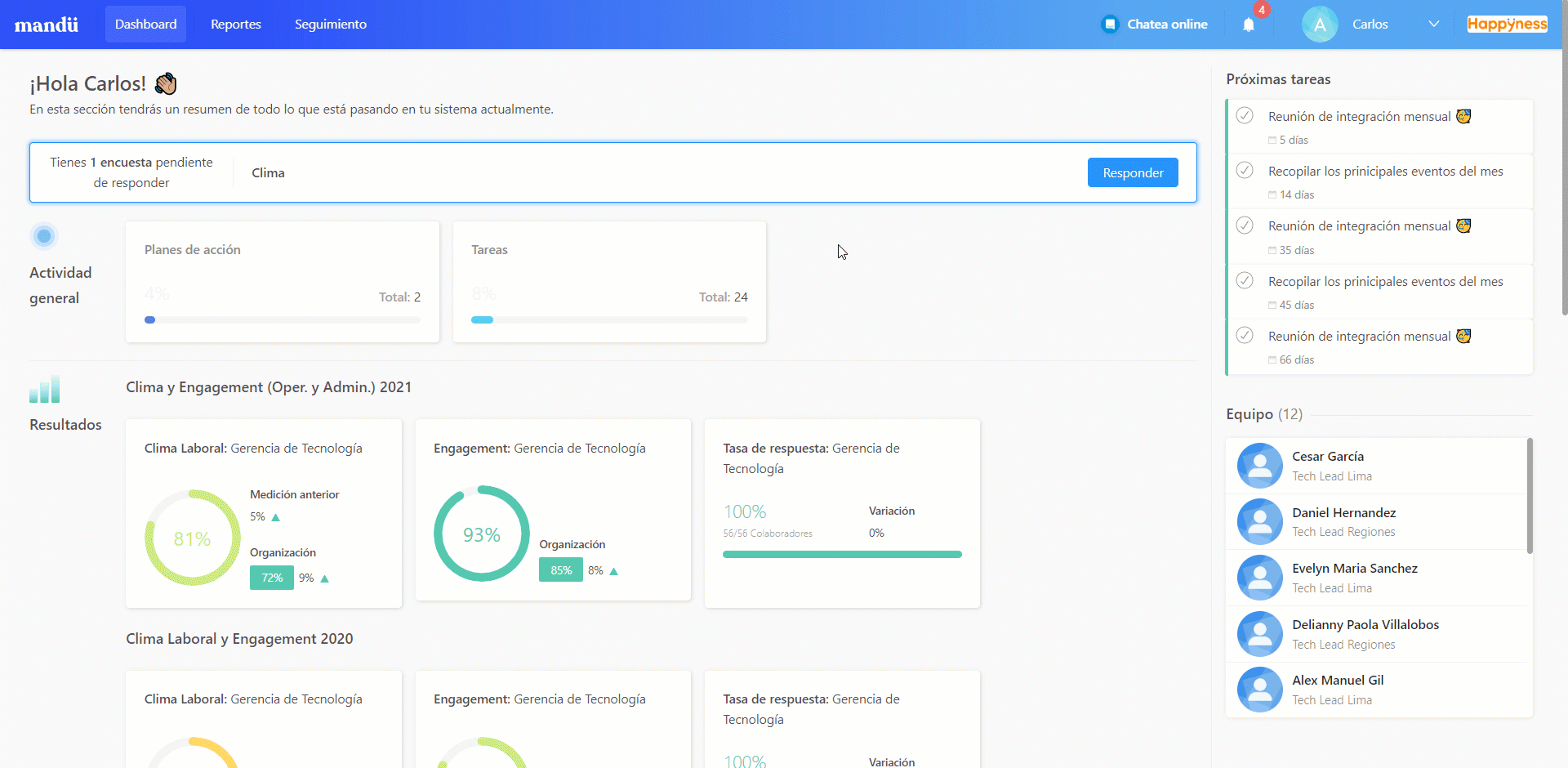The image size is (1568, 768).
Task: Click the mandü logo
Action: (x=47, y=25)
